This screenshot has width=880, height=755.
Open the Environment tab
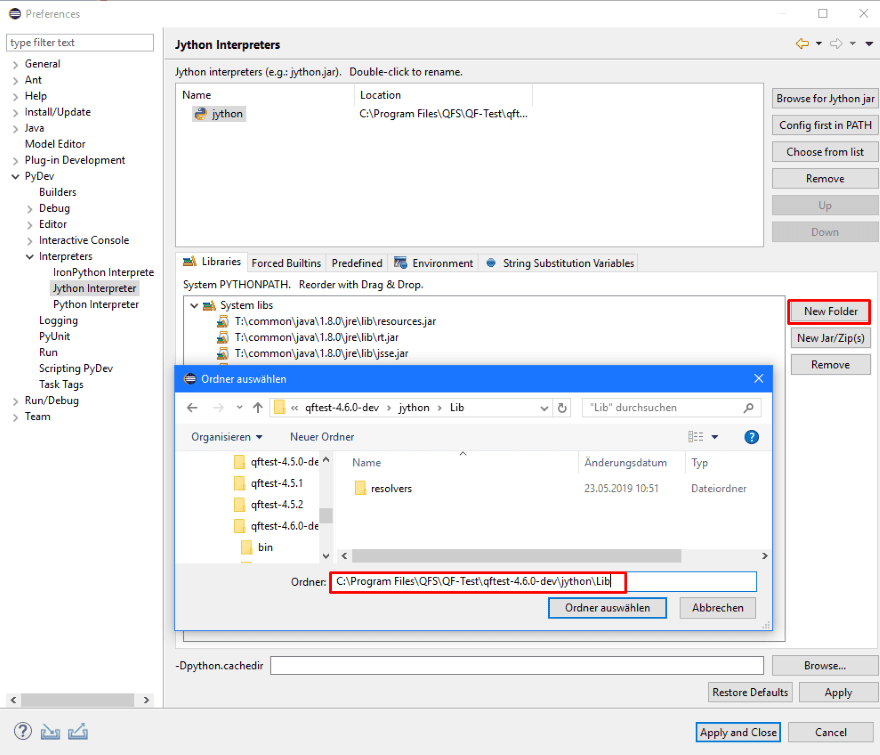(x=434, y=263)
